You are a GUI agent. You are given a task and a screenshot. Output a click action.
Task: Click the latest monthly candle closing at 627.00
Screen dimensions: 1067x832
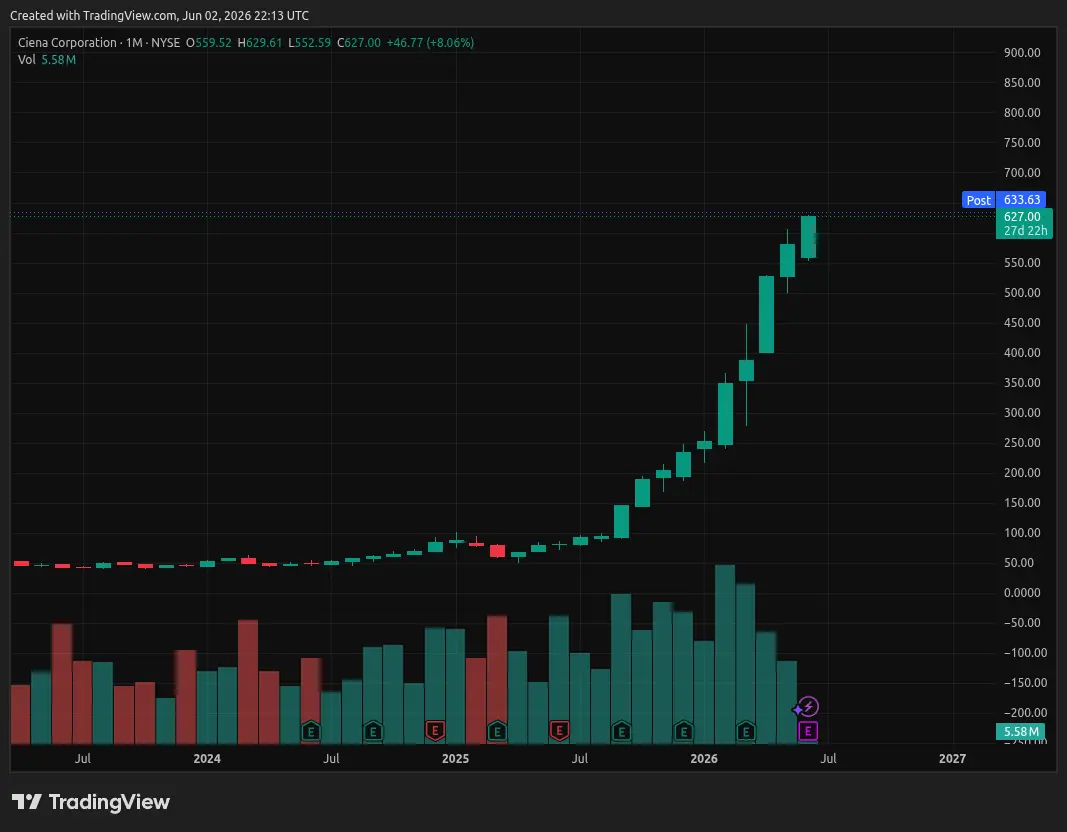coord(808,237)
